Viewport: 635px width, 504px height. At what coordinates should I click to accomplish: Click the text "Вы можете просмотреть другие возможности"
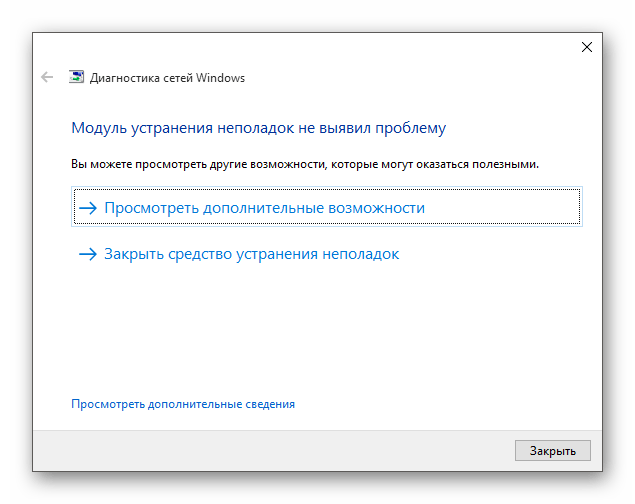tap(198, 164)
